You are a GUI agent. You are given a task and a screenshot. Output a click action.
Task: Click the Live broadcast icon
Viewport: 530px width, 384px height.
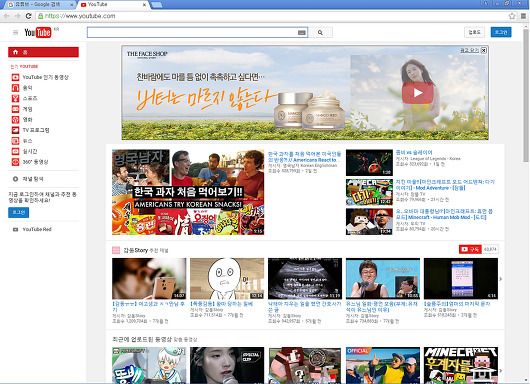point(16,151)
